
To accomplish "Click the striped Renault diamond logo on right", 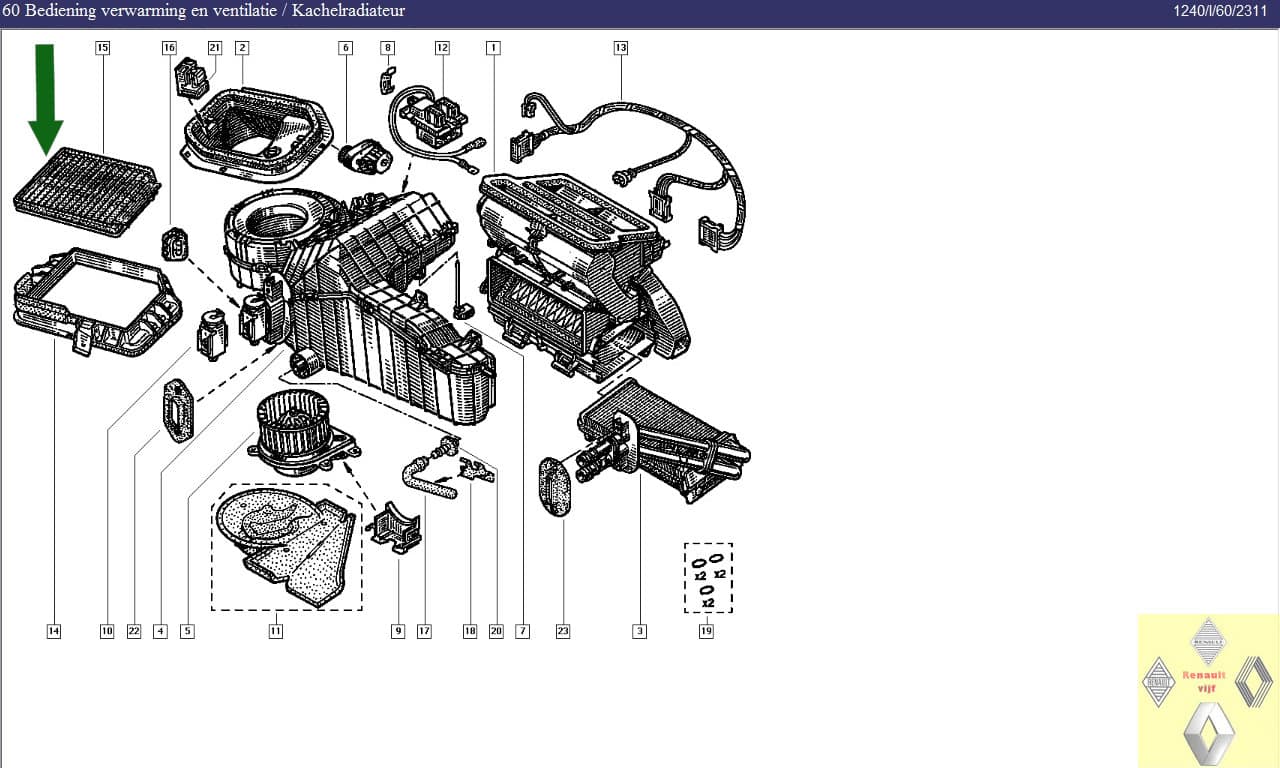I will pos(1253,682).
